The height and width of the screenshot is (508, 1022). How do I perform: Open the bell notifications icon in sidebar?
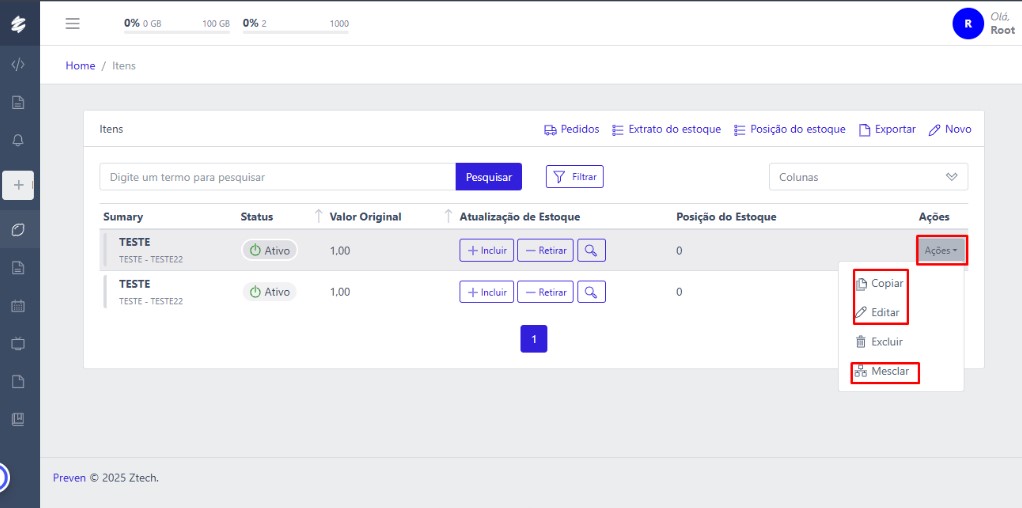[x=18, y=139]
